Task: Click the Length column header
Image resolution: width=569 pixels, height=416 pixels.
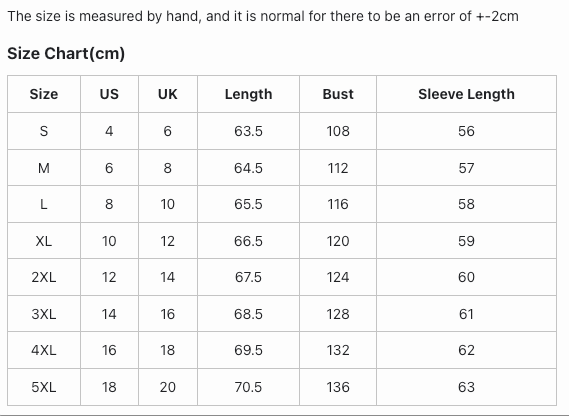Action: [248, 94]
